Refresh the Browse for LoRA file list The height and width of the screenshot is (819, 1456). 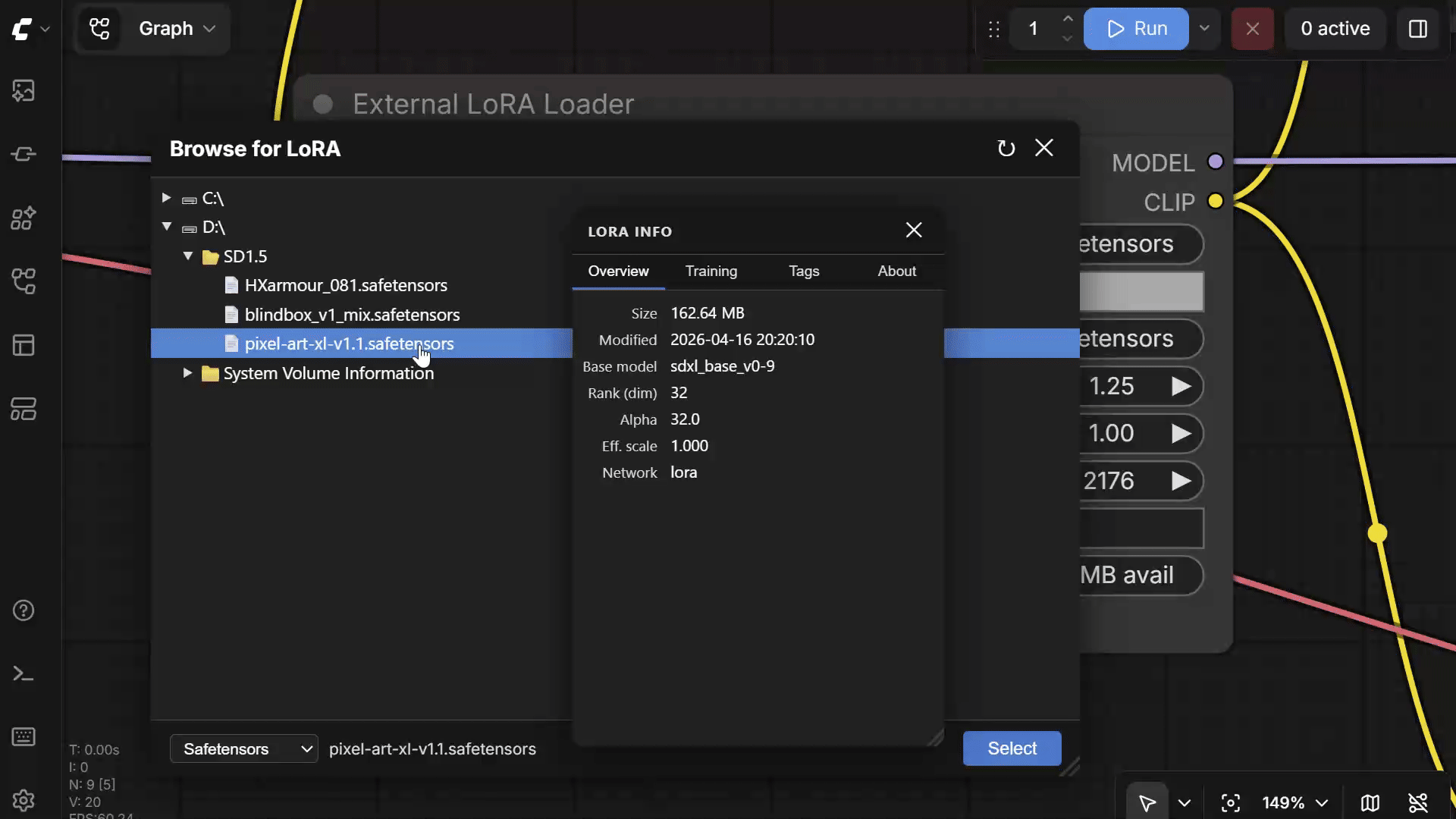1006,149
